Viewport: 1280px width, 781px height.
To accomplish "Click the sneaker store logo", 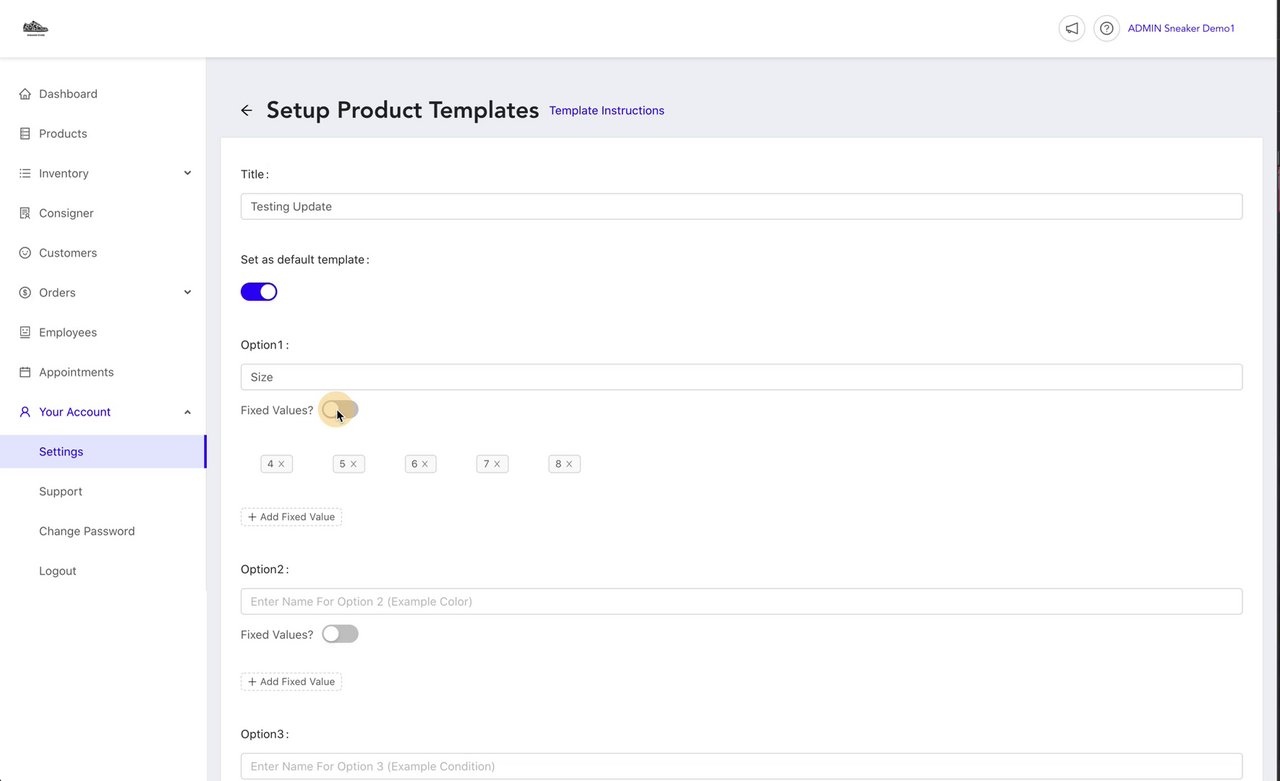I will point(36,28).
